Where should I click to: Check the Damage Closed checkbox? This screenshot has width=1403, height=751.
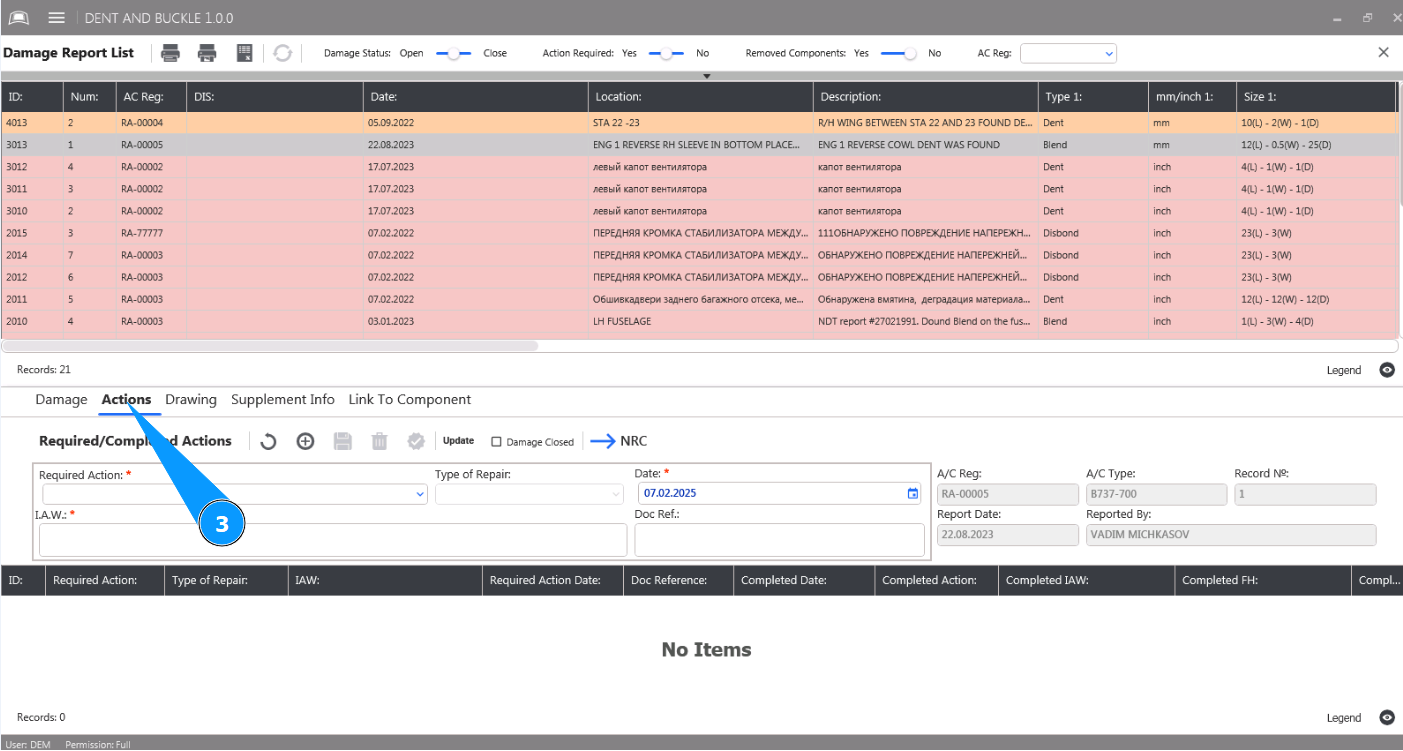tap(497, 442)
